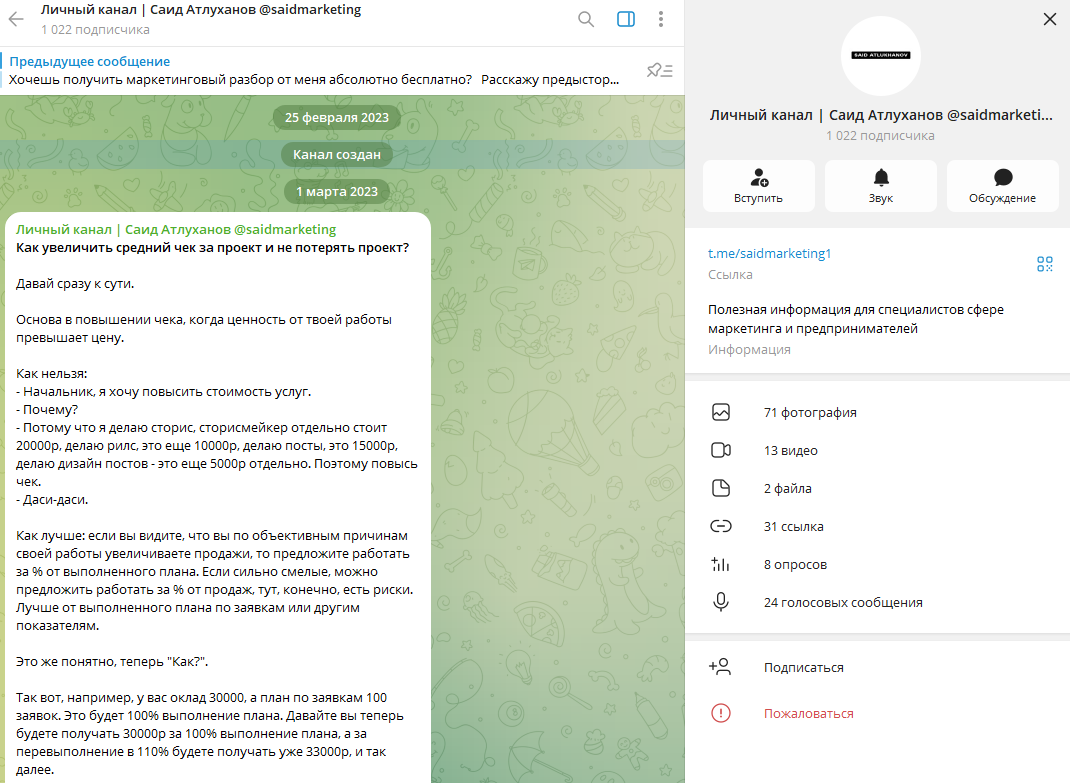Click the video camera icon
This screenshot has height=783, width=1070.
(721, 451)
